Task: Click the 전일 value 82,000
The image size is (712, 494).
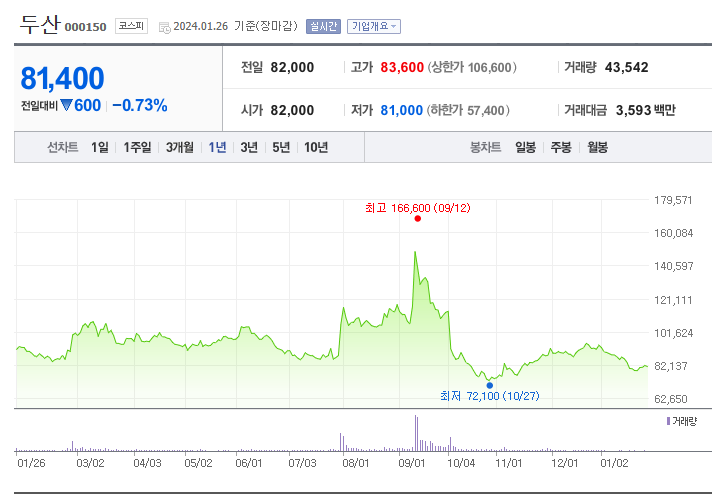Action: click(x=292, y=67)
